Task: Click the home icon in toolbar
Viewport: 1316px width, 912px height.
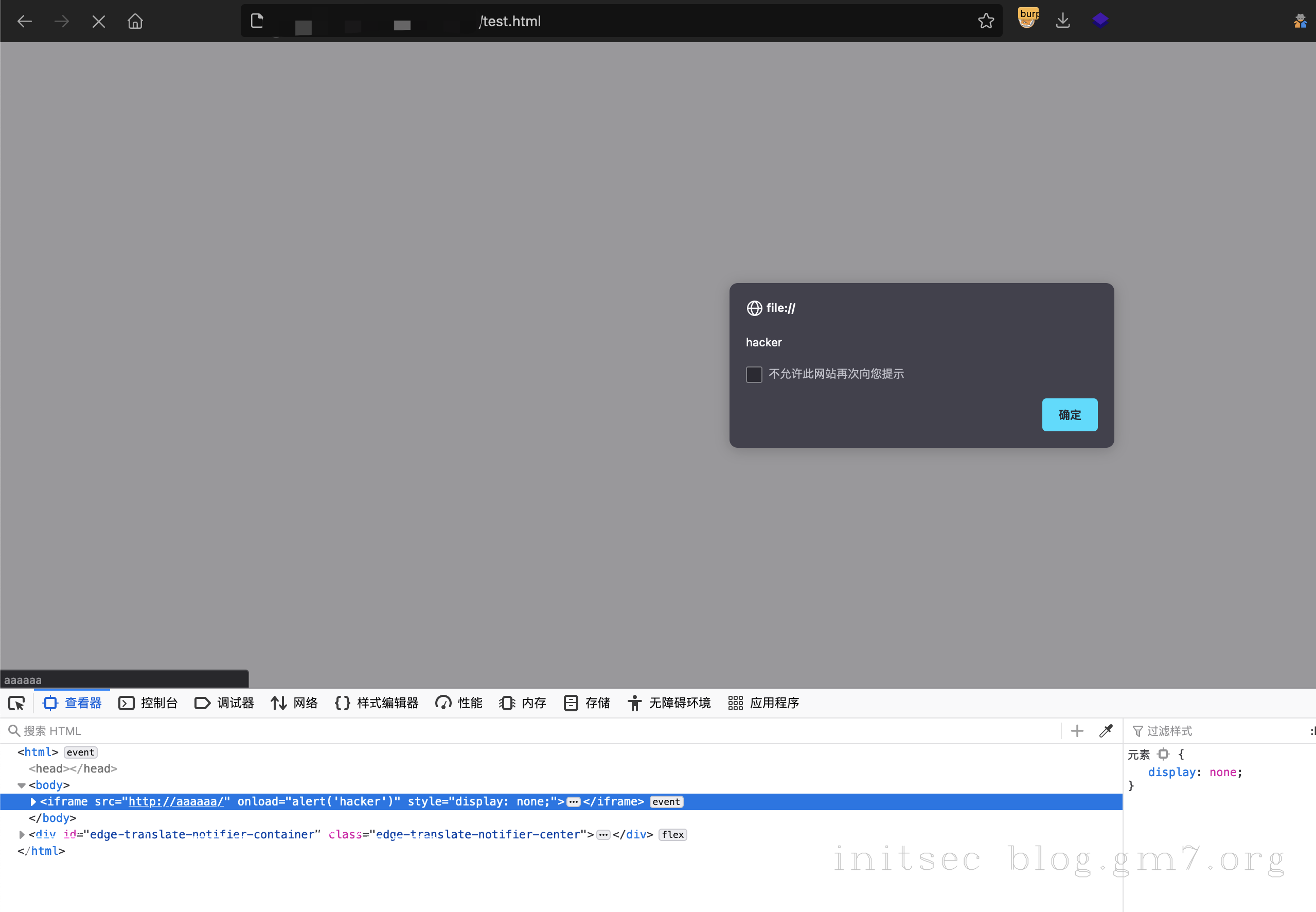Action: click(135, 22)
